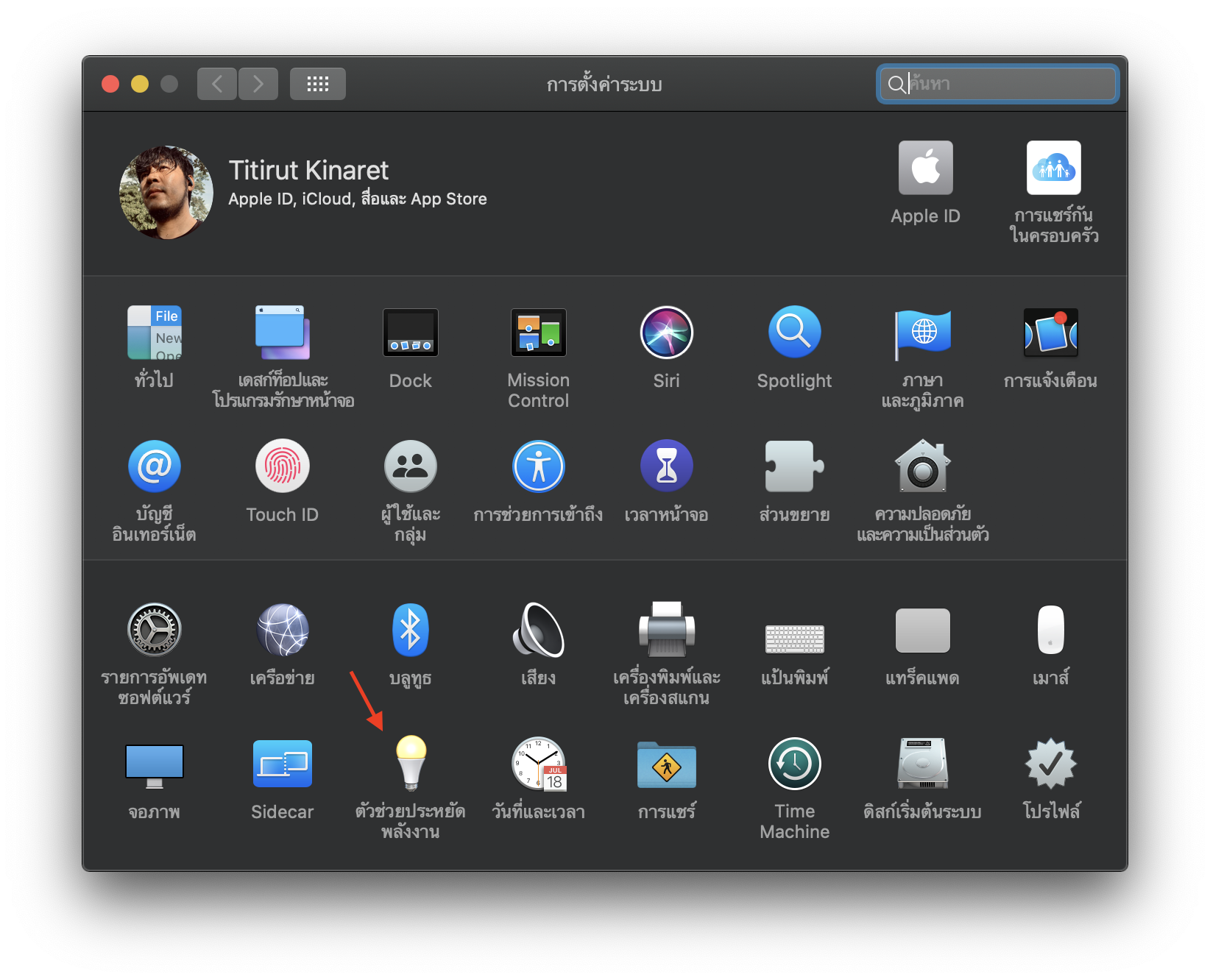Open the Bluetooth preferences icon
Image resolution: width=1210 pixels, height=980 pixels.
(411, 630)
